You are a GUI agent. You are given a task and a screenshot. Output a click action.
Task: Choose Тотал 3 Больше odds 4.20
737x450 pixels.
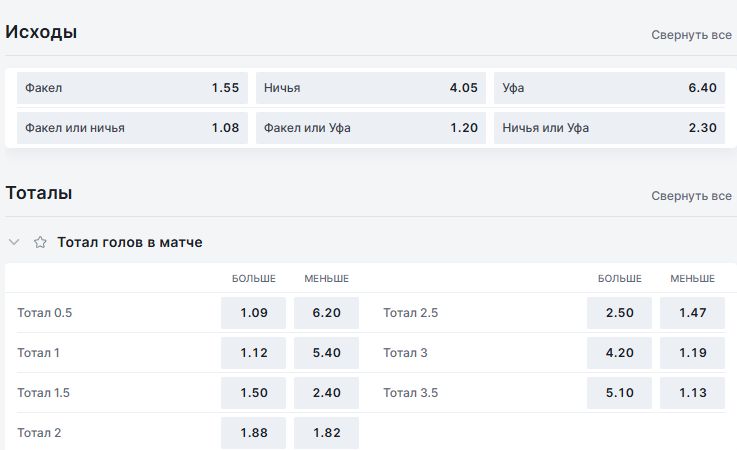pyautogui.click(x=619, y=353)
